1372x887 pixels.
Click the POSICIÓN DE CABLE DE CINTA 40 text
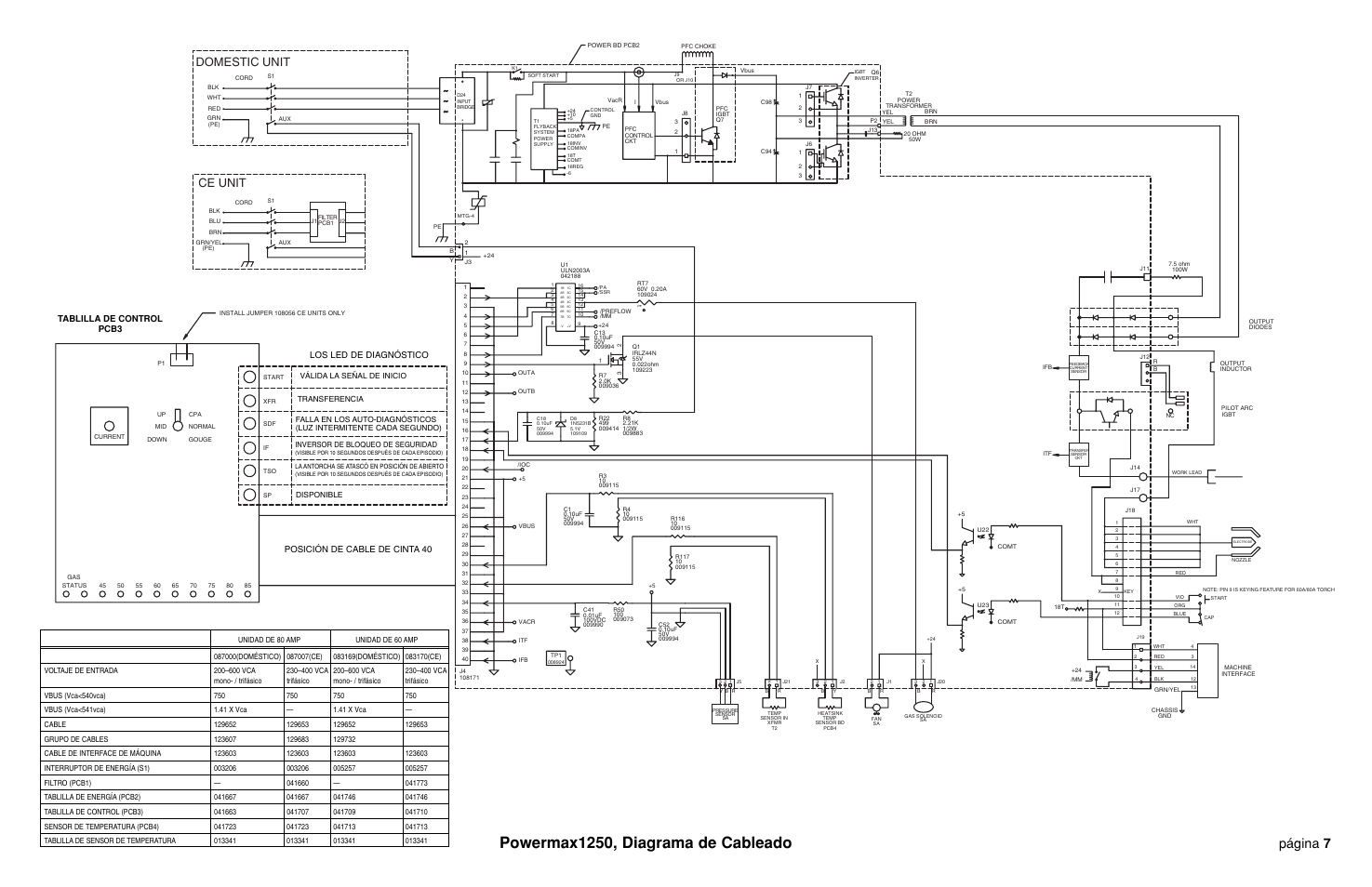pos(358,549)
